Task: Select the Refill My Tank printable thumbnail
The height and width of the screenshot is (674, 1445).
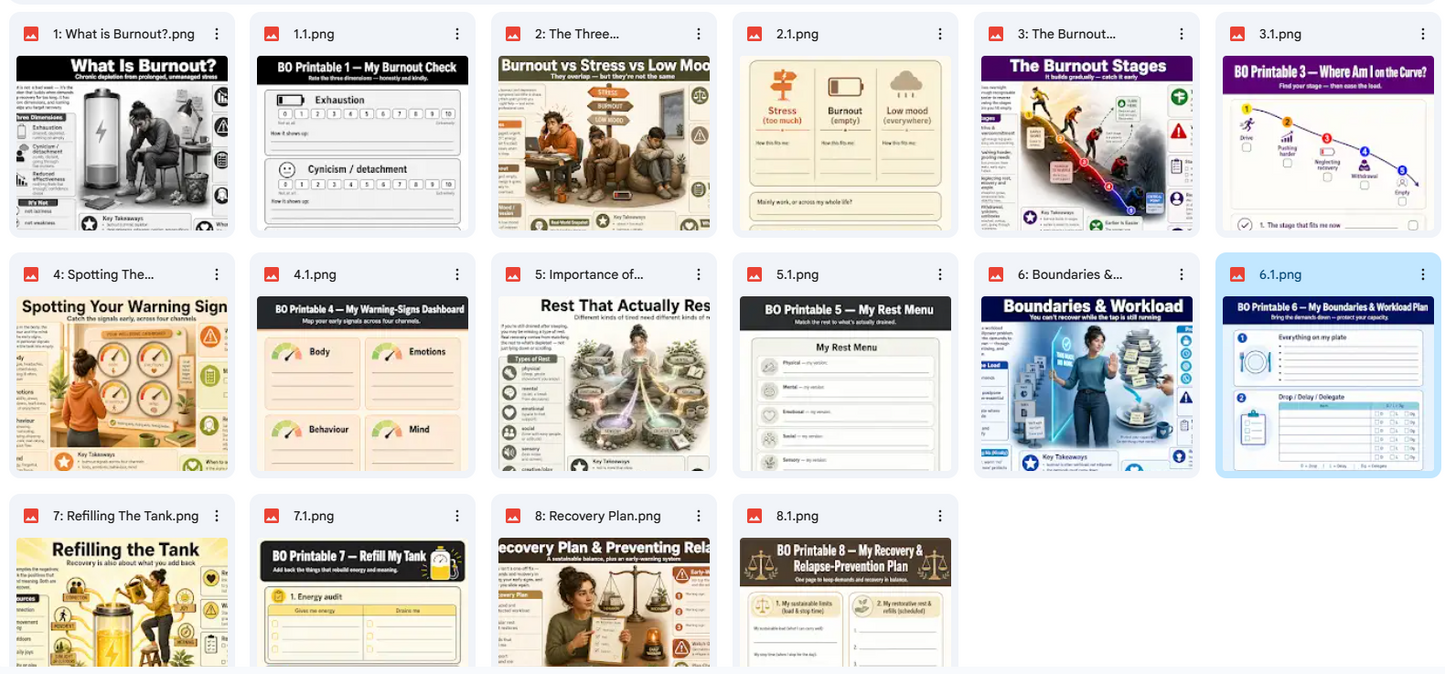Action: click(363, 603)
